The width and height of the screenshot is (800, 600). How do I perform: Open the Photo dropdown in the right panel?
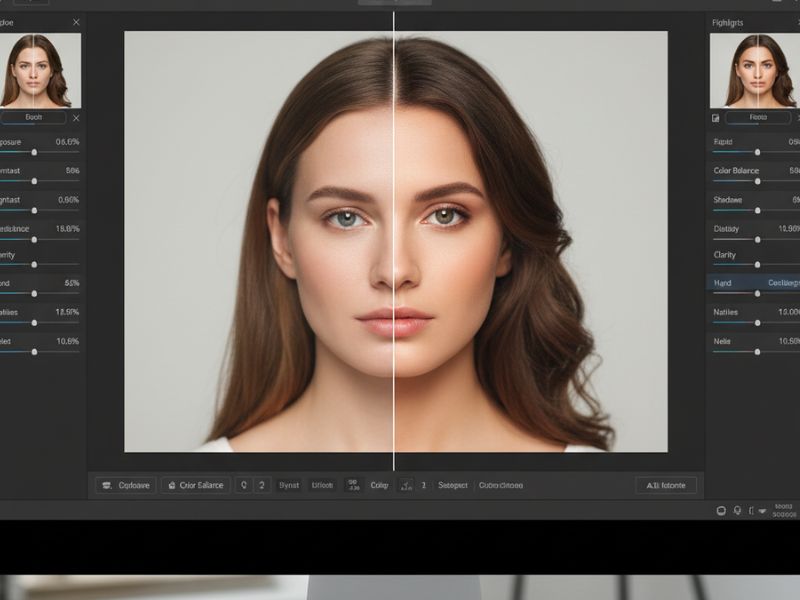(755, 116)
